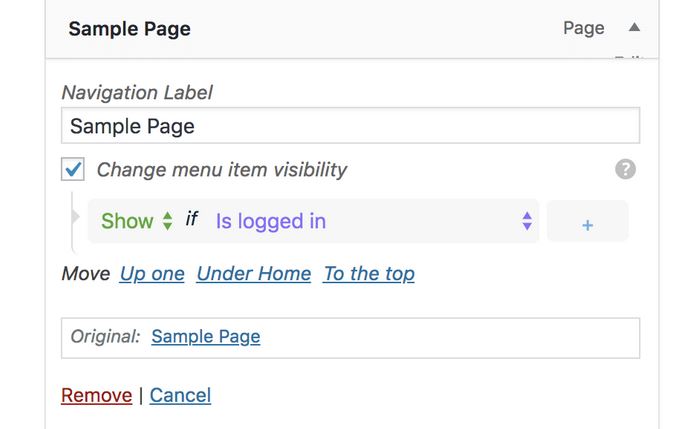Click the Page type label in header
The height and width of the screenshot is (429, 677).
coord(584,28)
